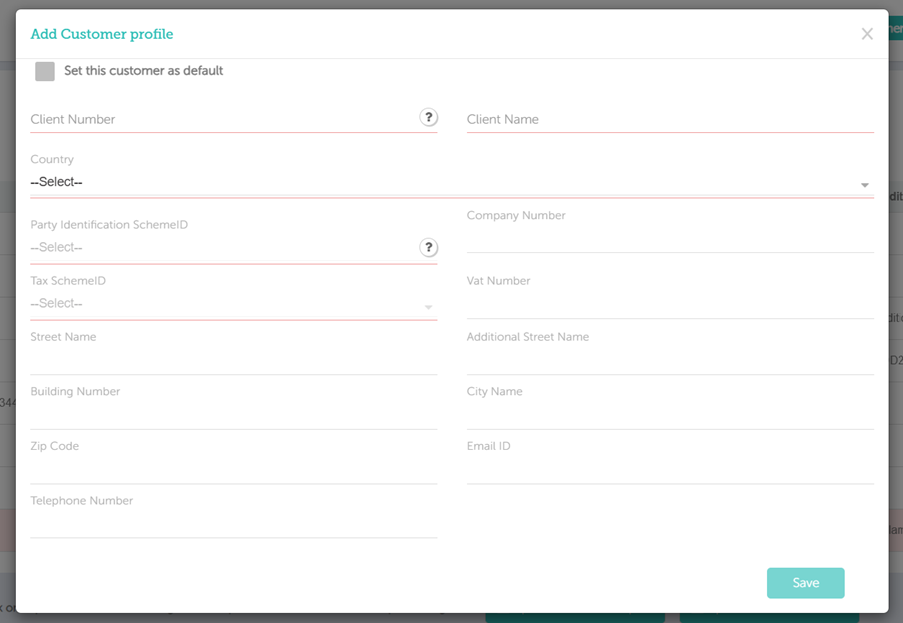Screen dimensions: 903x623
Task: Click the Additional Street Name field
Action: tap(669, 361)
